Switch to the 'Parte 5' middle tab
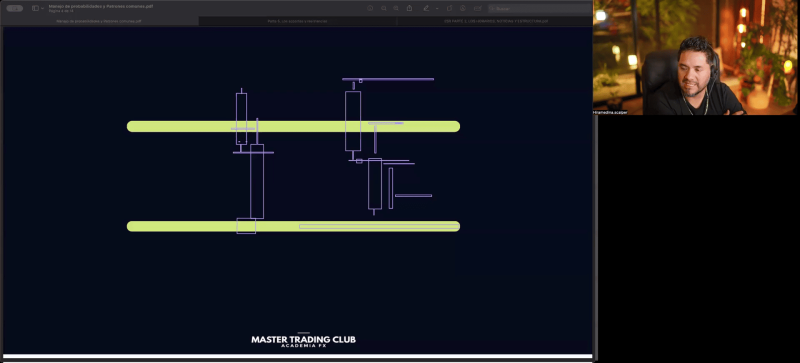Viewport: 800px width, 363px height. [x=297, y=21]
